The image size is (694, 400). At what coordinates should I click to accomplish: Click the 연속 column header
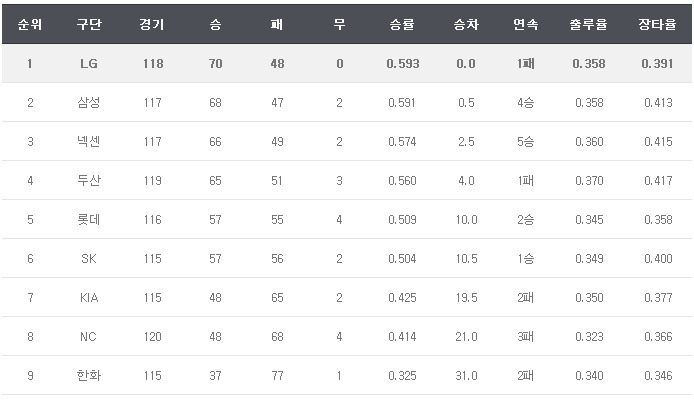point(525,24)
